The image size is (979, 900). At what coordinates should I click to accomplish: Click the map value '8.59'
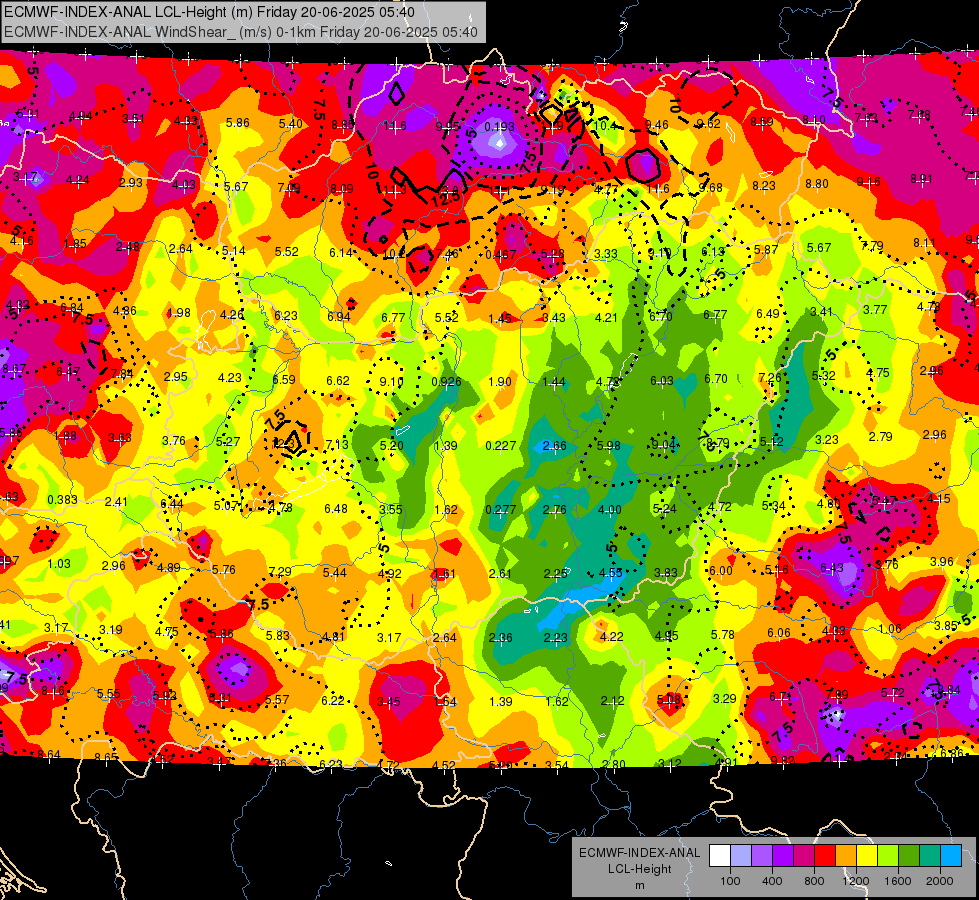[762, 122]
